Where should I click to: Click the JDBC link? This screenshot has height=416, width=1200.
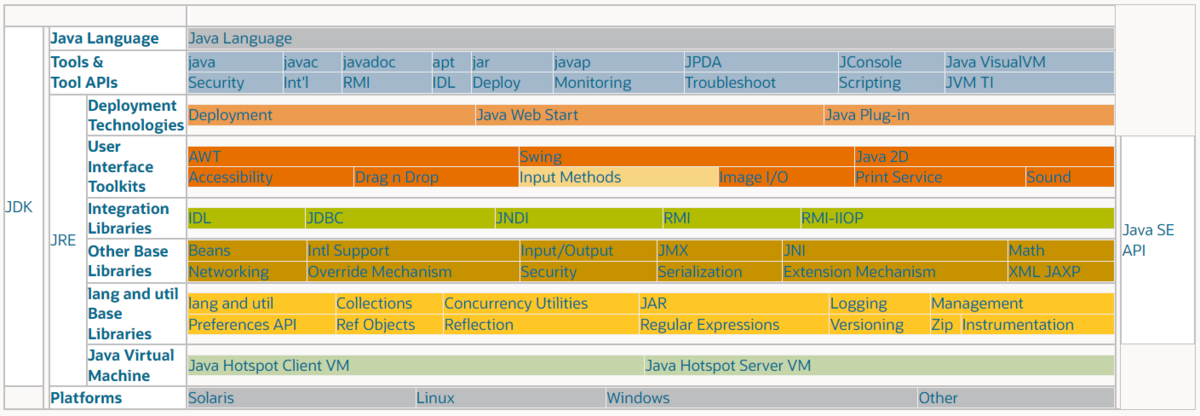point(326,218)
